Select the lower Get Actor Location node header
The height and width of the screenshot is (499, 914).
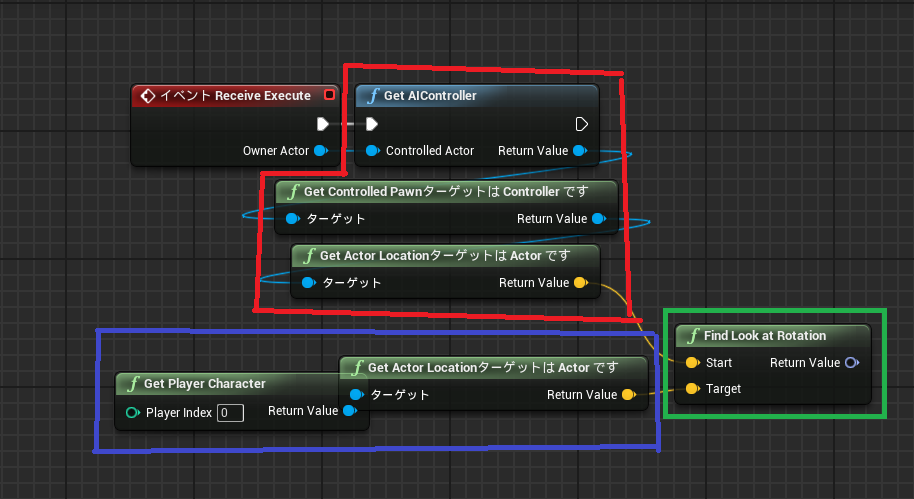(x=493, y=367)
